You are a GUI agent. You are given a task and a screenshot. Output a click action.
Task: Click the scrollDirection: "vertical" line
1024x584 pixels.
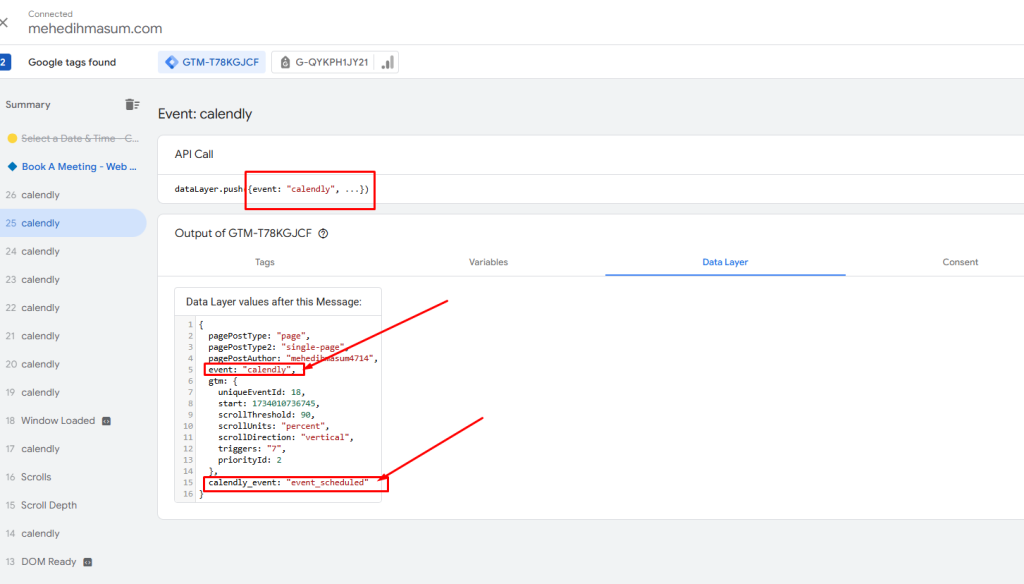click(x=285, y=437)
